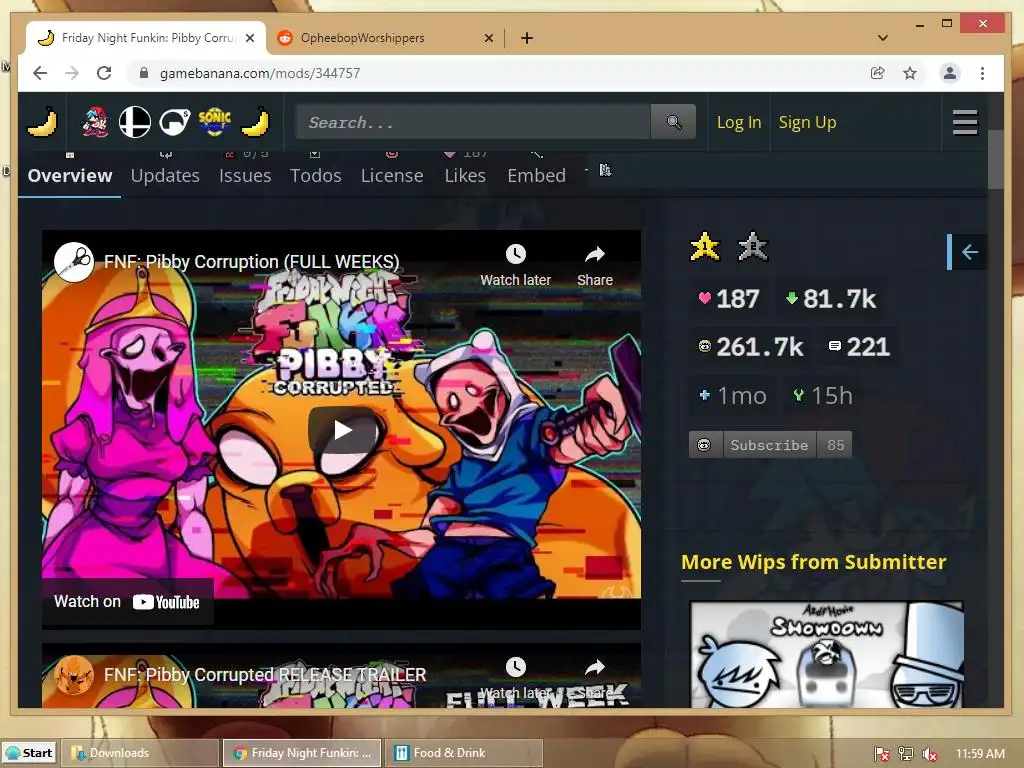
Task: Click the search magnifier button
Action: click(673, 122)
